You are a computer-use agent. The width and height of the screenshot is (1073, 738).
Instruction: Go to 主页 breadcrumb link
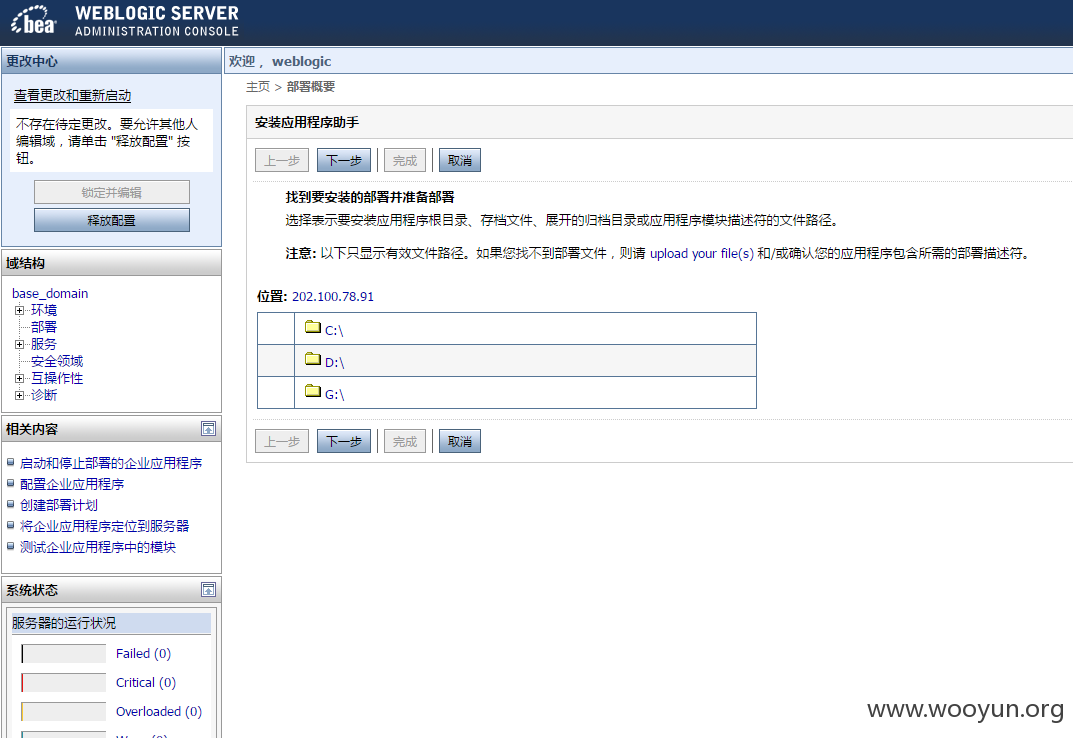point(258,87)
